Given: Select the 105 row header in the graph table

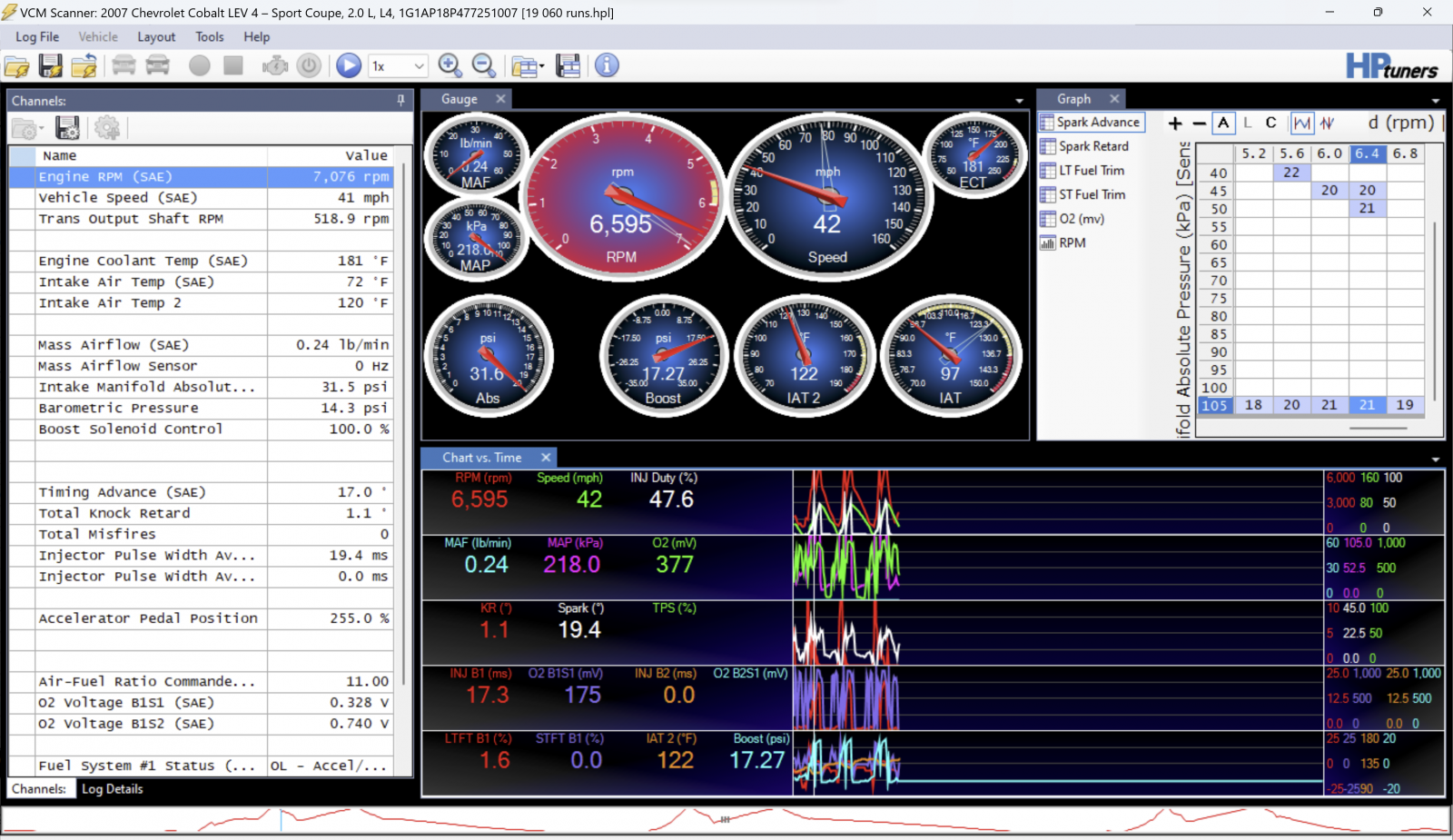Looking at the screenshot, I should coord(1215,405).
